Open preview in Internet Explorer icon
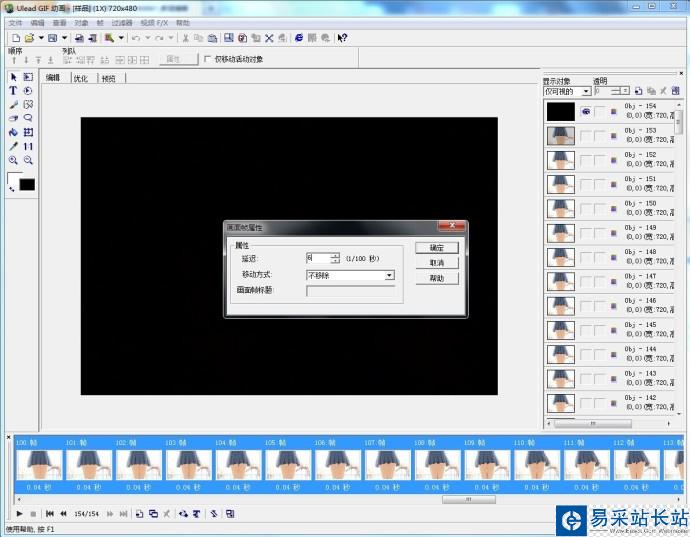The height and width of the screenshot is (537, 690). [299, 38]
